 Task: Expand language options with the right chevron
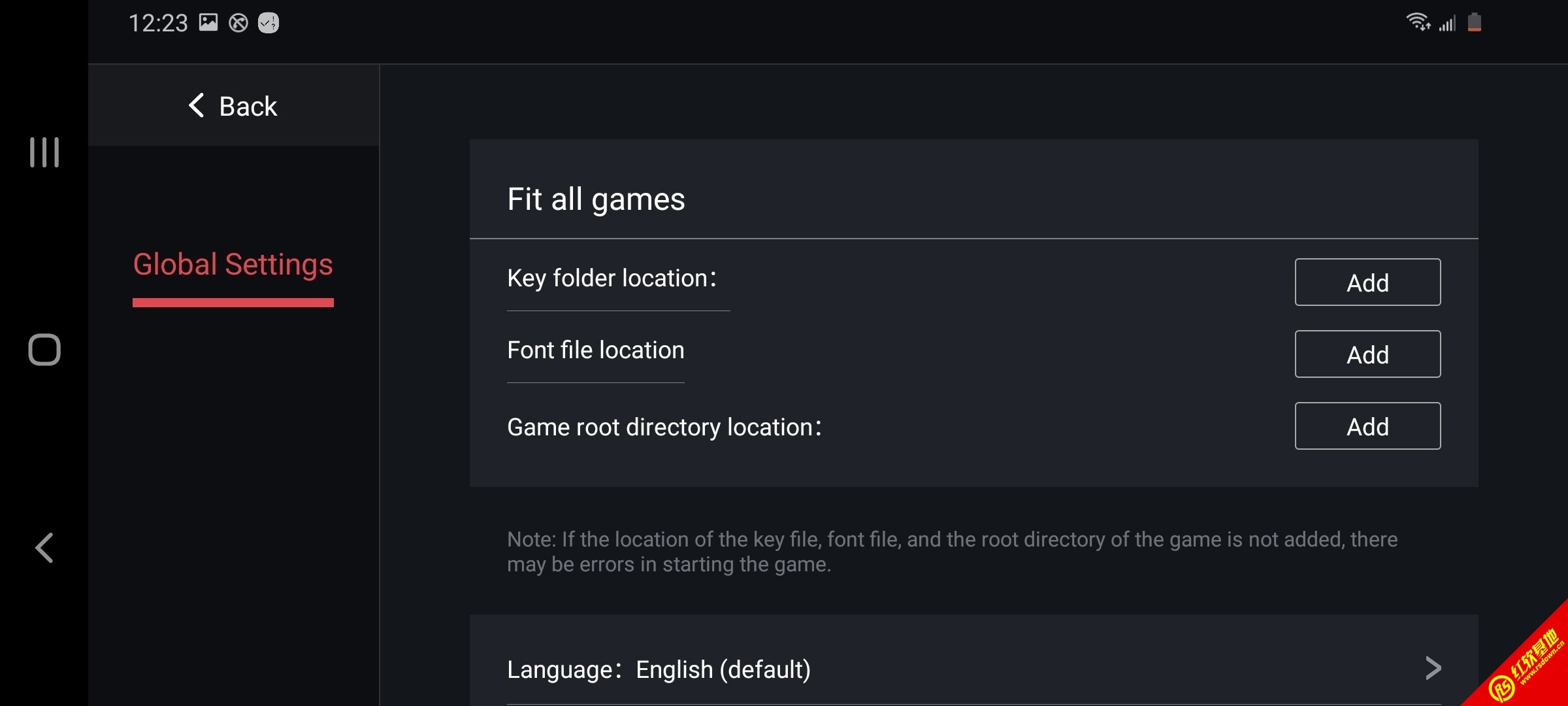pyautogui.click(x=1433, y=668)
